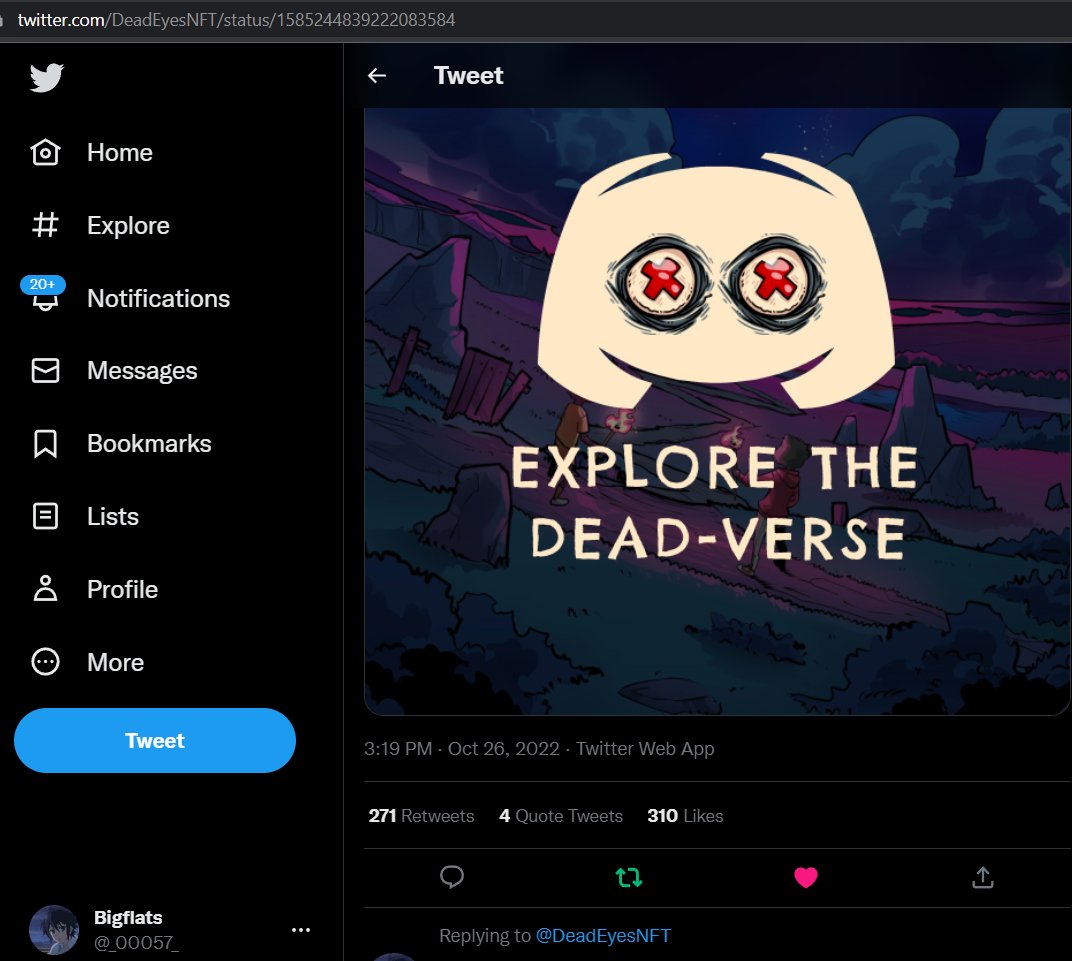This screenshot has width=1072, height=961.
Task: Unlike the tweet with the pink heart
Action: coord(805,877)
